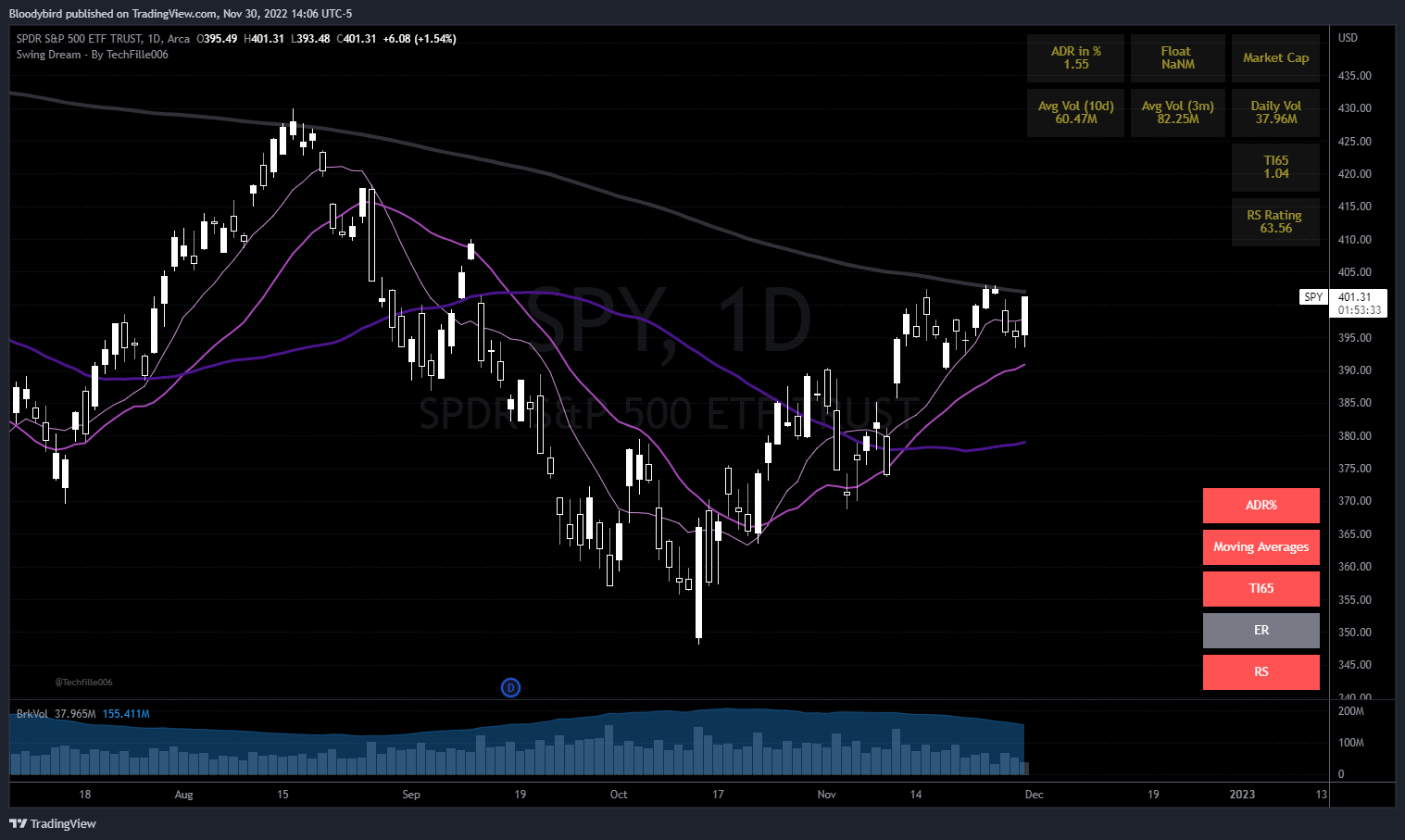Select the Market Cap table cell

point(1275,58)
